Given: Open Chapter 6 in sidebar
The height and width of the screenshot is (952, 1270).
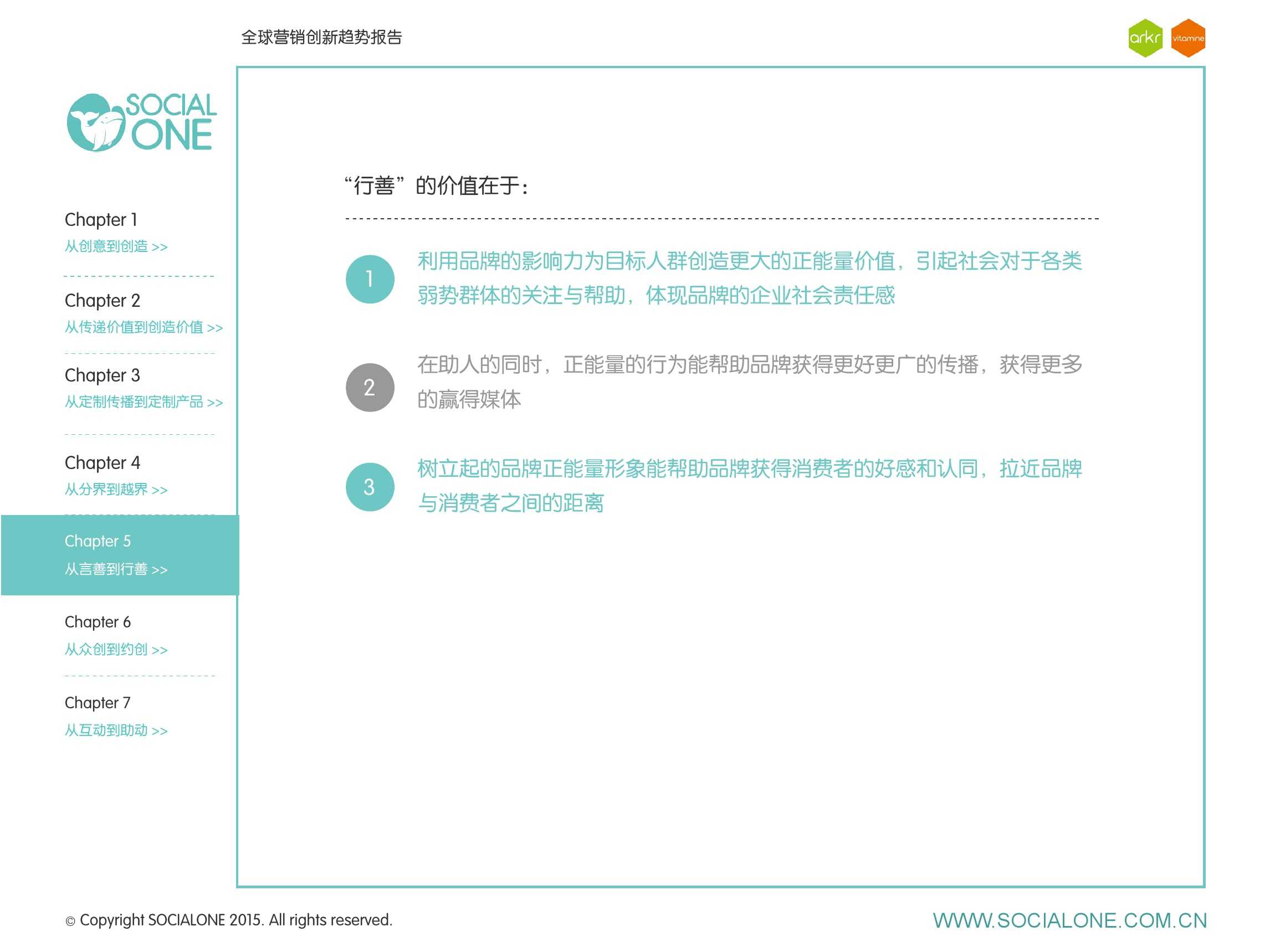Looking at the screenshot, I should coord(98,622).
